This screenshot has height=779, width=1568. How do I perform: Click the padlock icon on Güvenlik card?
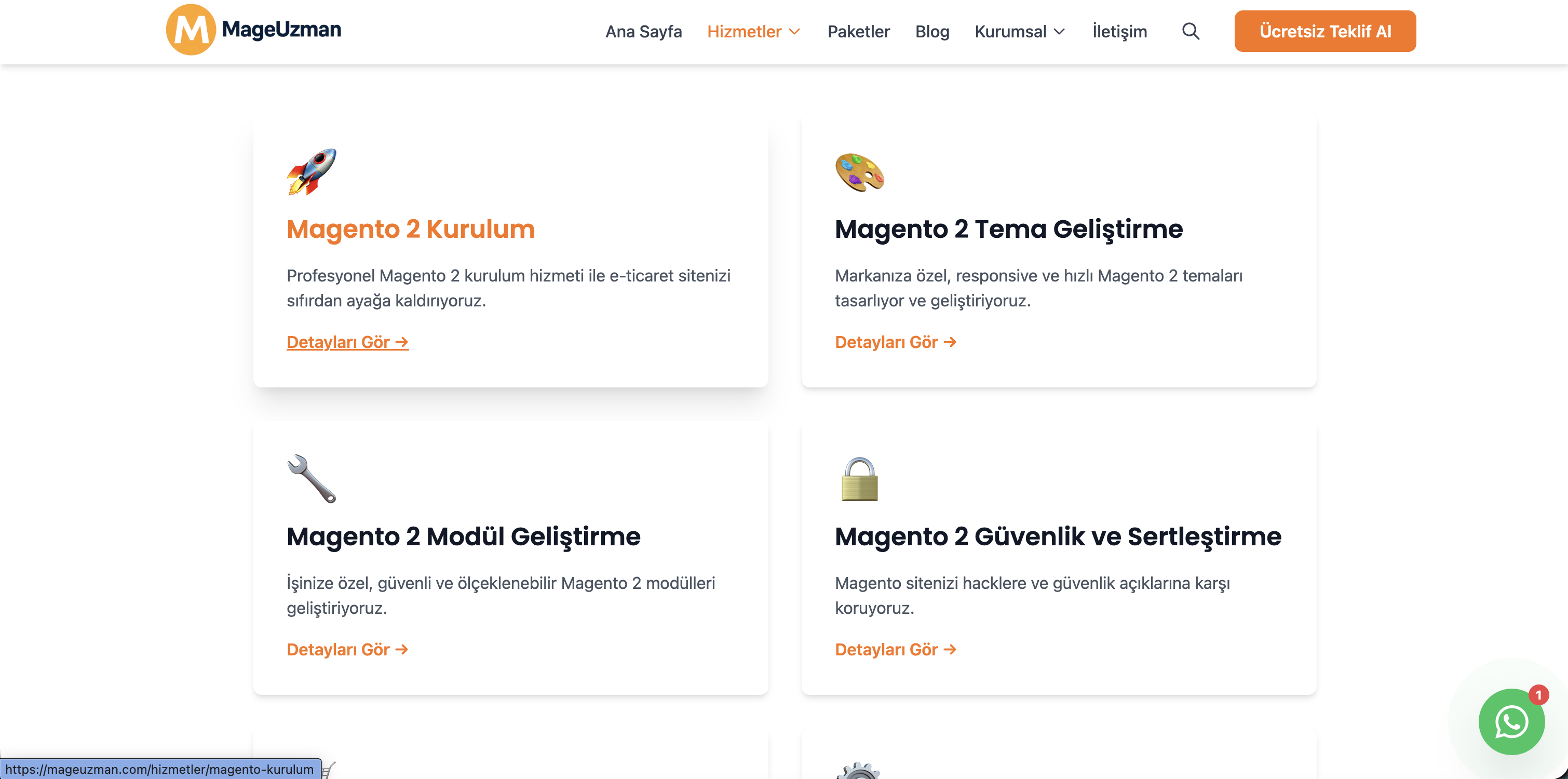[859, 479]
